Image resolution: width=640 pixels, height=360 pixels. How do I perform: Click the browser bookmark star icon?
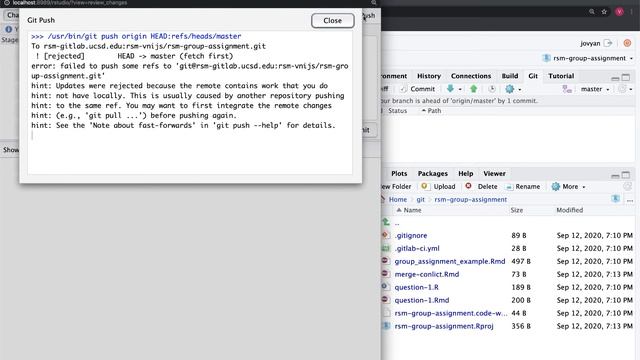(x=604, y=12)
